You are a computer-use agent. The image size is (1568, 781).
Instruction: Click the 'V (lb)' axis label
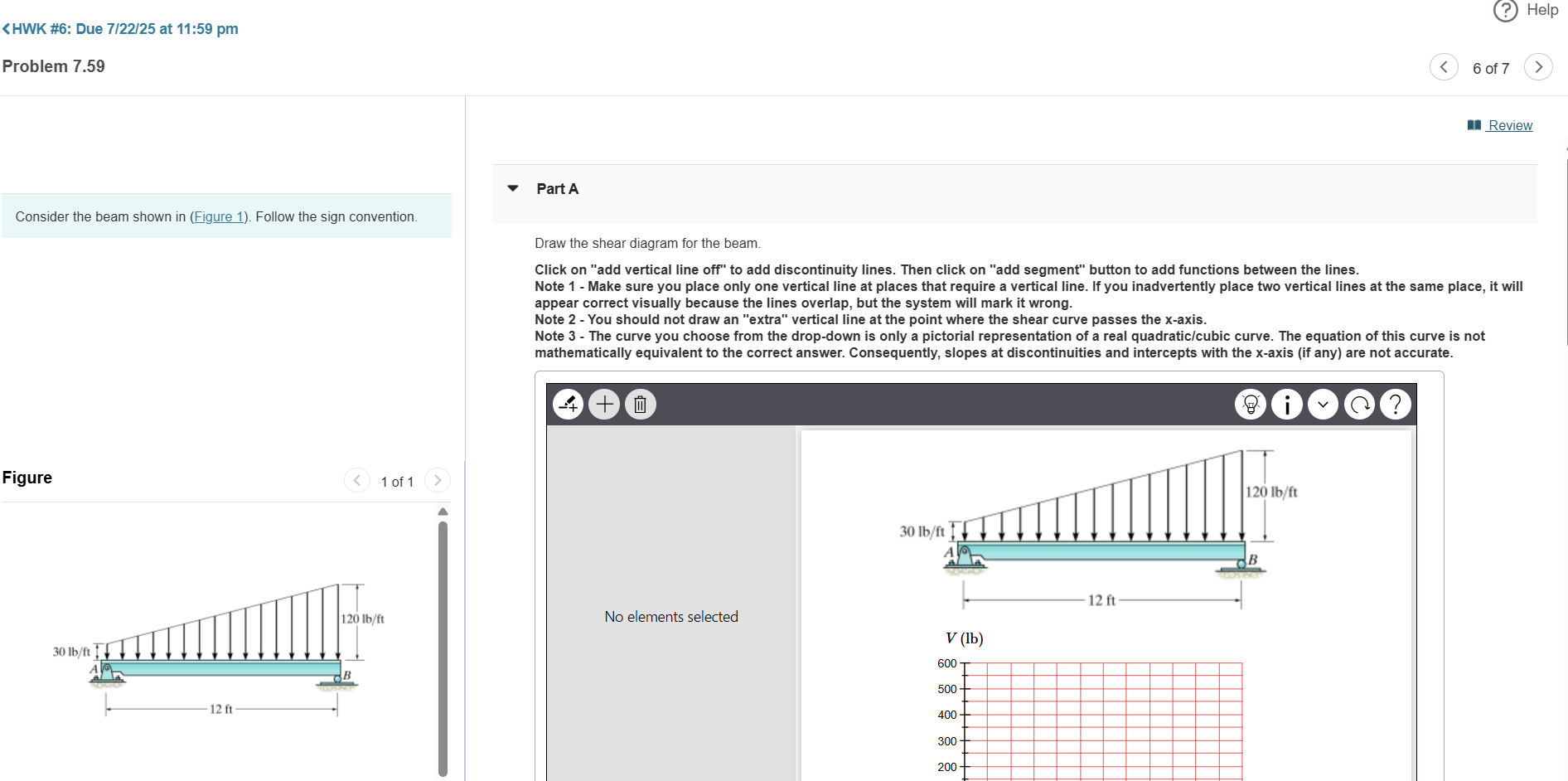point(965,638)
